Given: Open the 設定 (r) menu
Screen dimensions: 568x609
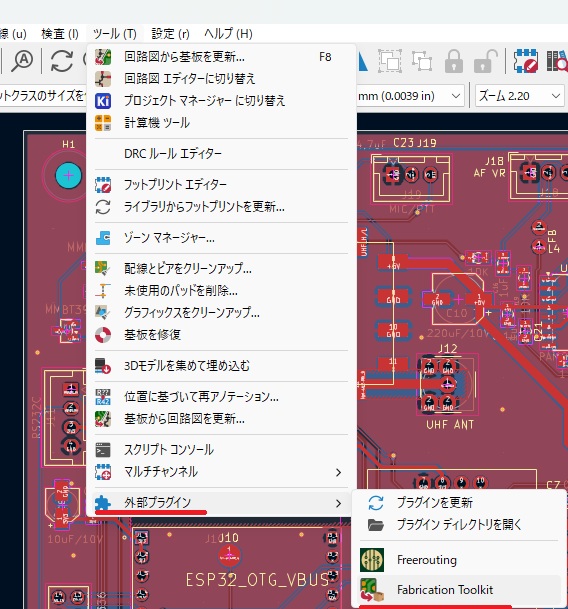Looking at the screenshot, I should (x=171, y=34).
